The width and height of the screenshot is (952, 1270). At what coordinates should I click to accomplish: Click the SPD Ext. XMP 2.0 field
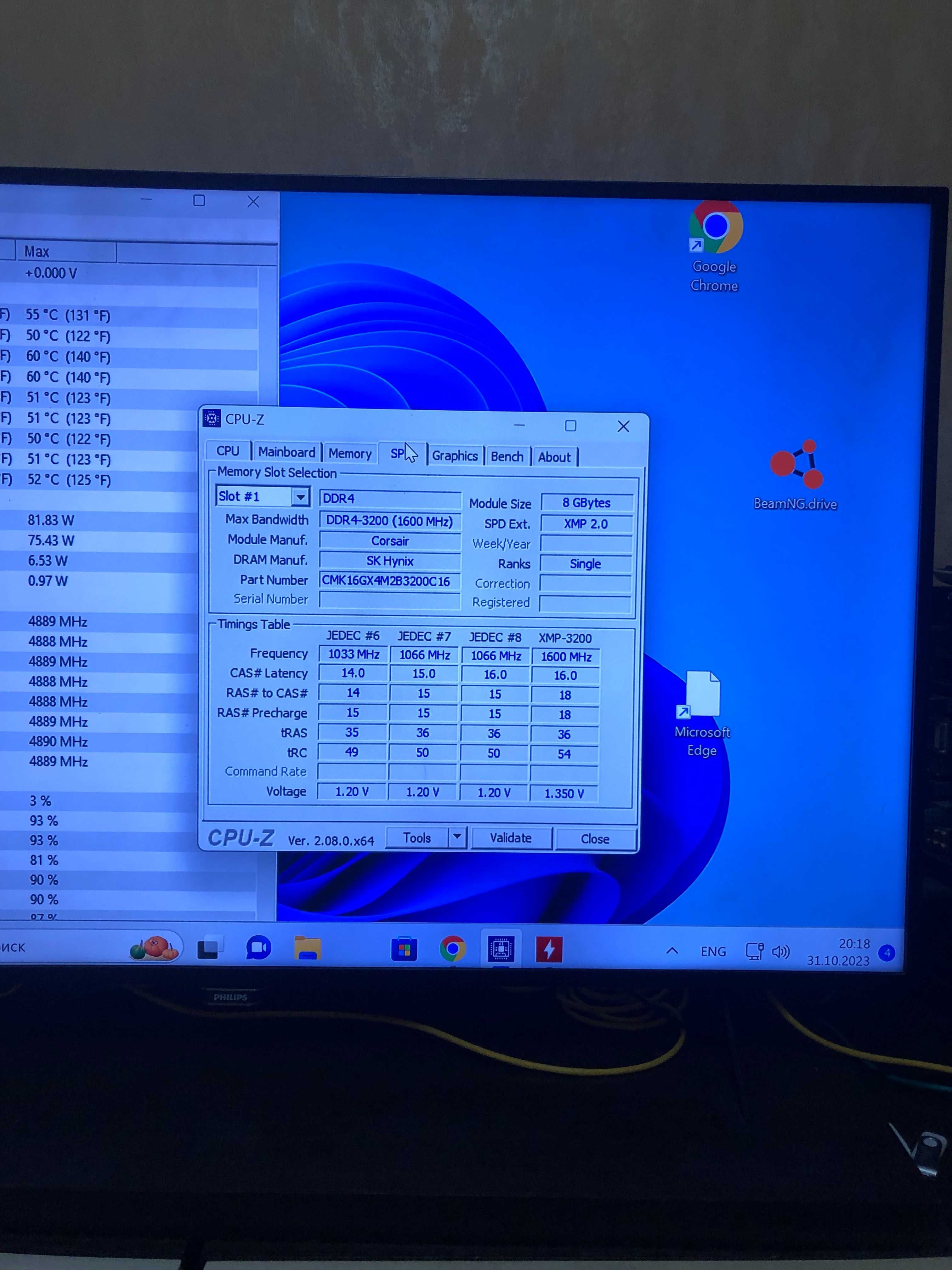click(x=586, y=523)
